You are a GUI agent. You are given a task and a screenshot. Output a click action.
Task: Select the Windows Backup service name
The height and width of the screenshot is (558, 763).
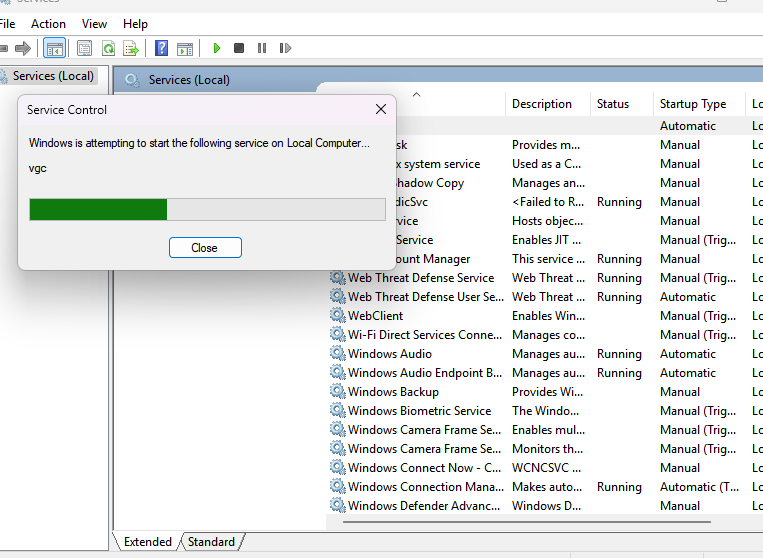coord(393,392)
